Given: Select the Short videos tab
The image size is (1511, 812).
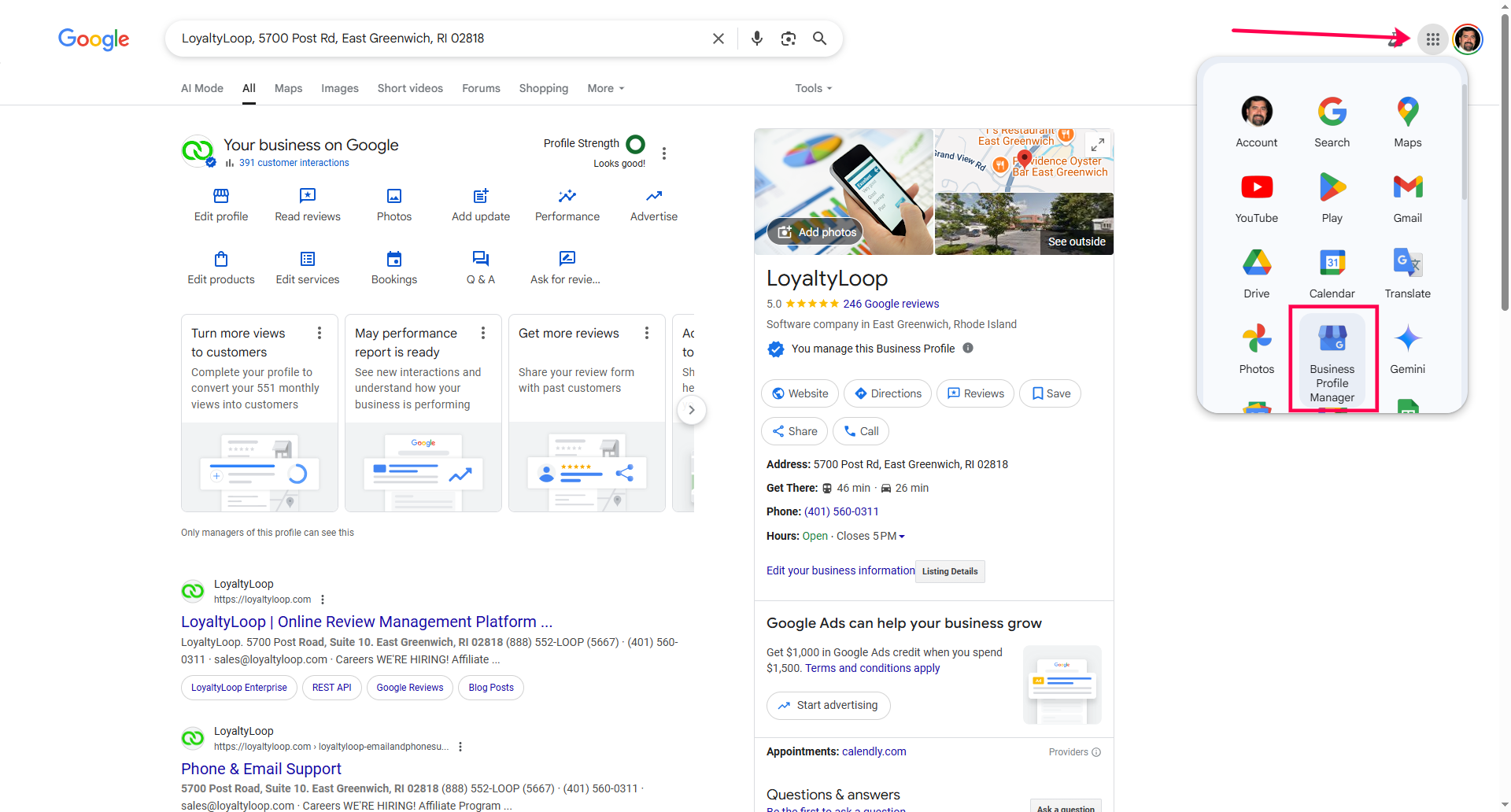Looking at the screenshot, I should coord(410,88).
